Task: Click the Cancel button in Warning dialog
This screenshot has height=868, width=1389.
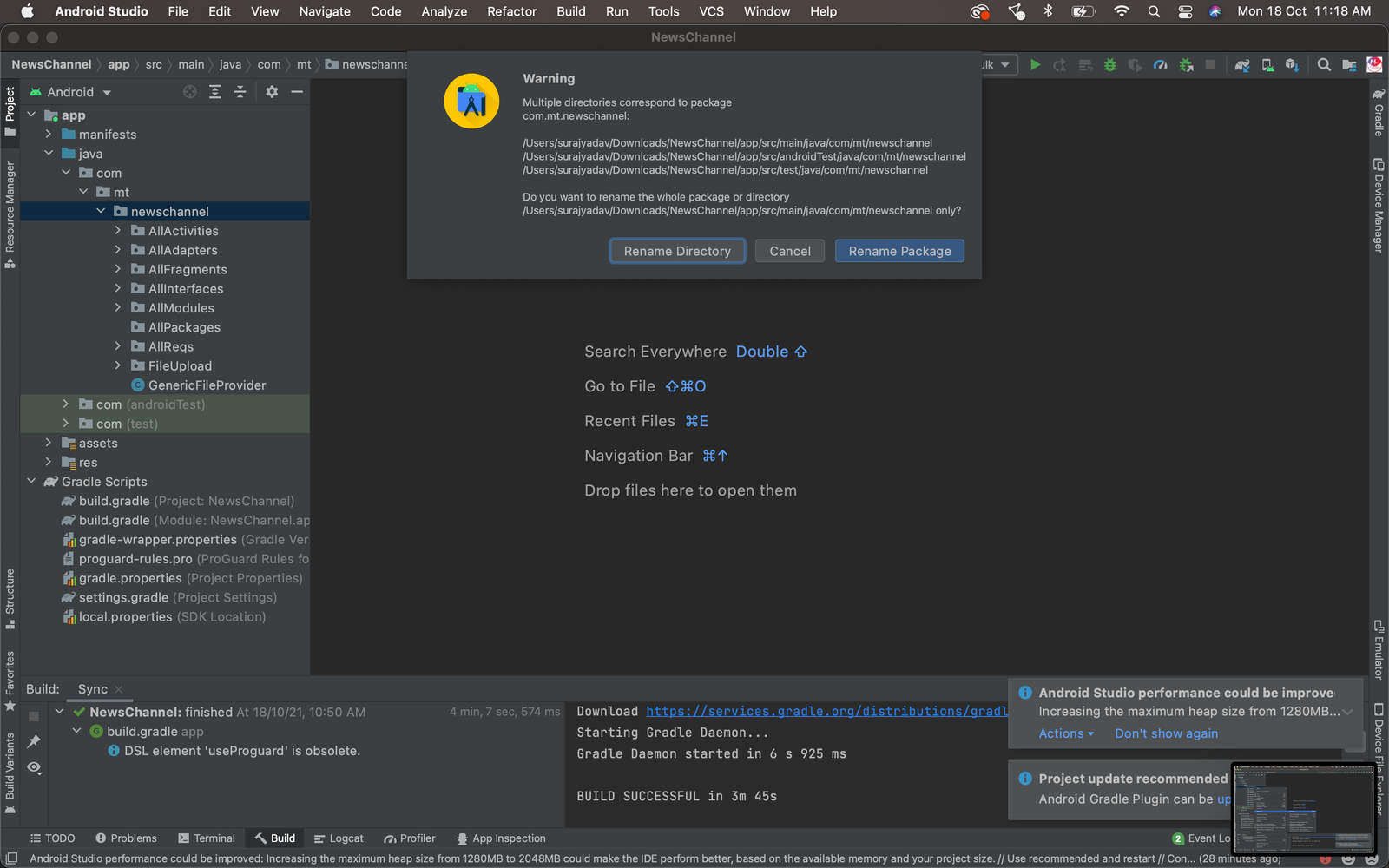Action: coord(790,251)
